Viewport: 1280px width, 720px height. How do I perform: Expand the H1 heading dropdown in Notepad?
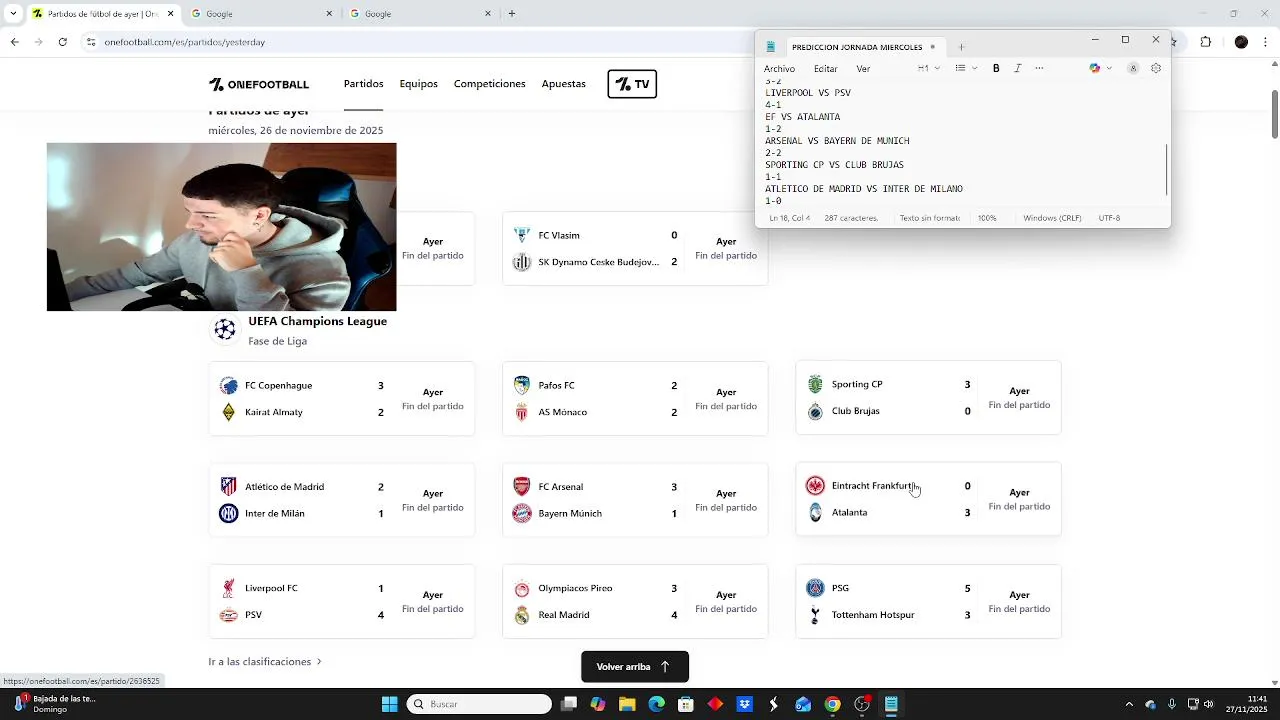click(929, 68)
